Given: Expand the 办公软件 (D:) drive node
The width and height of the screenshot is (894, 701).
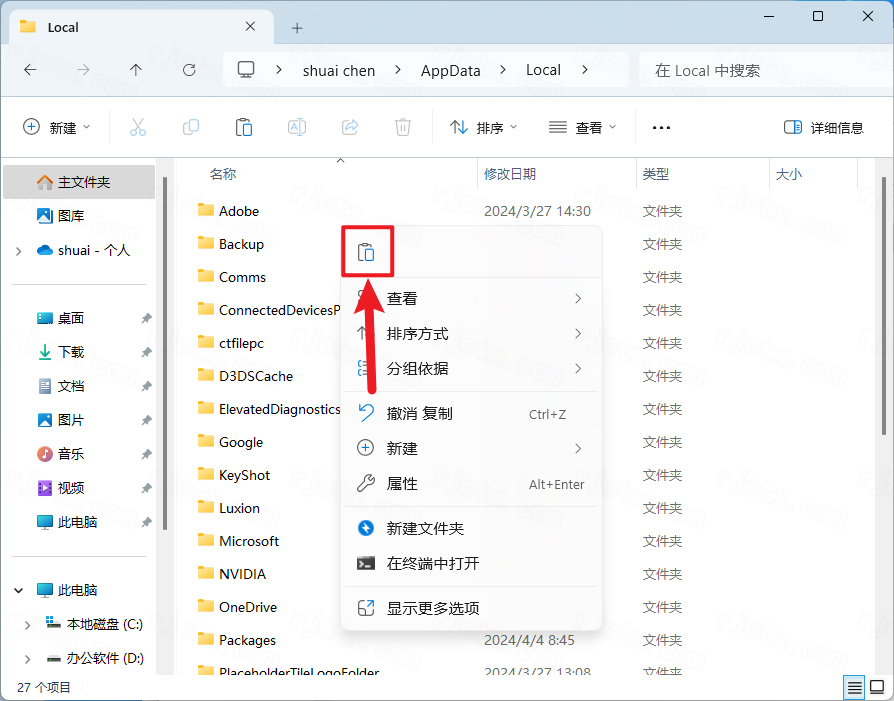Looking at the screenshot, I should coord(27,659).
